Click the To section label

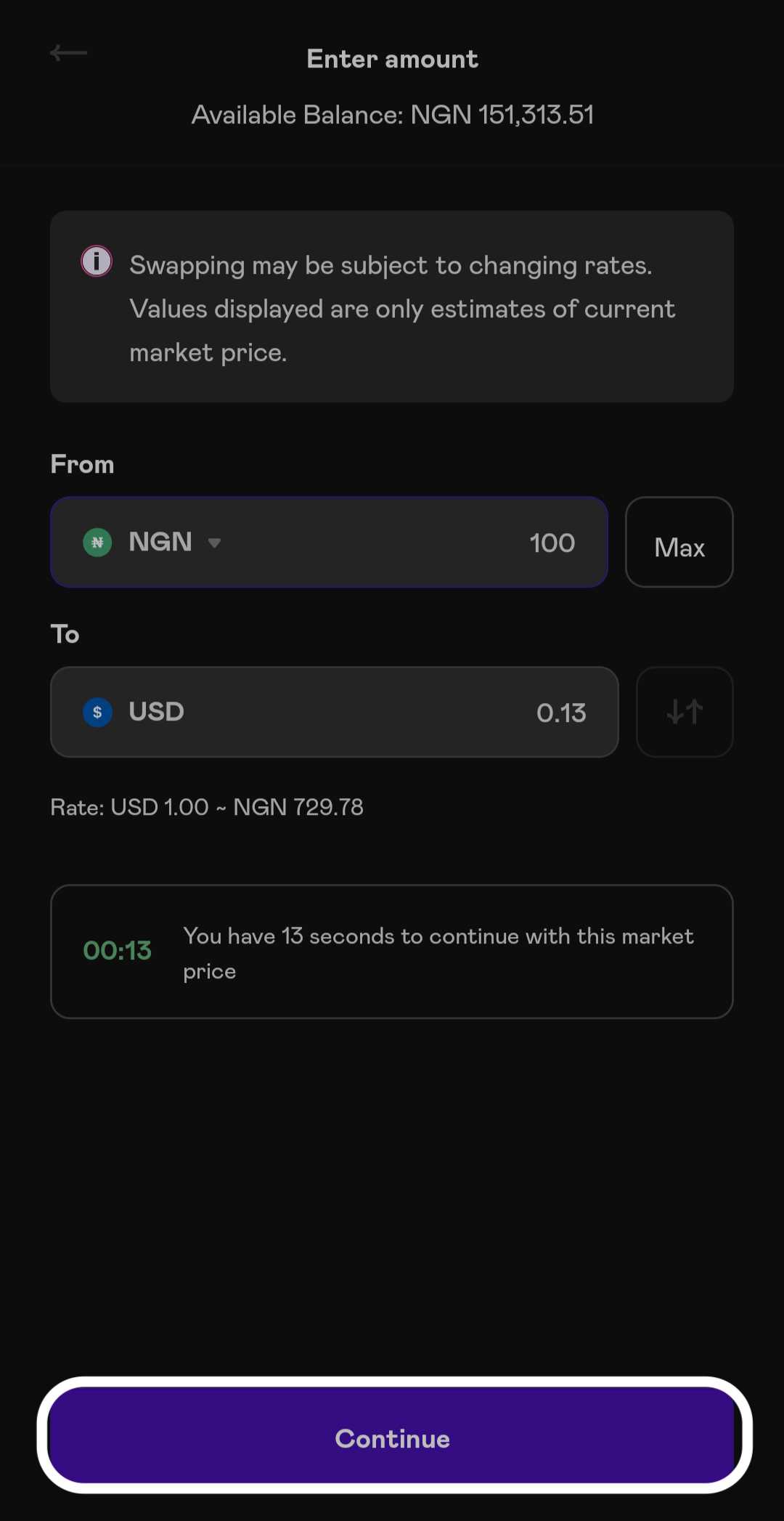pos(65,634)
